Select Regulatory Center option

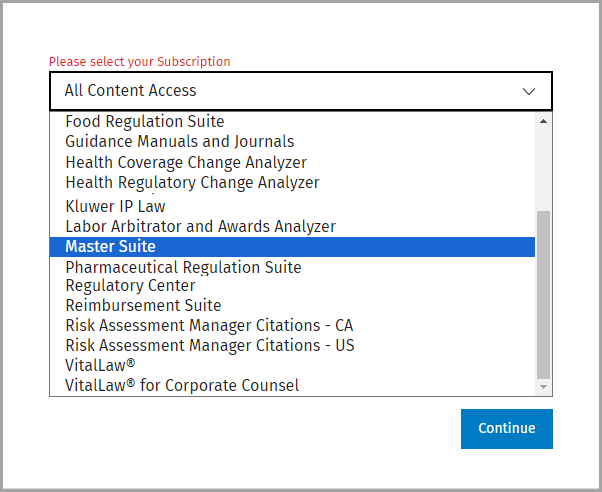pos(292,286)
